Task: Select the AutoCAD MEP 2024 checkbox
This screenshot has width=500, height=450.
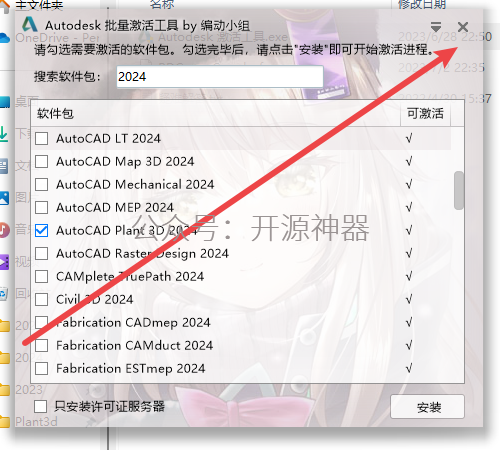Action: [41, 207]
